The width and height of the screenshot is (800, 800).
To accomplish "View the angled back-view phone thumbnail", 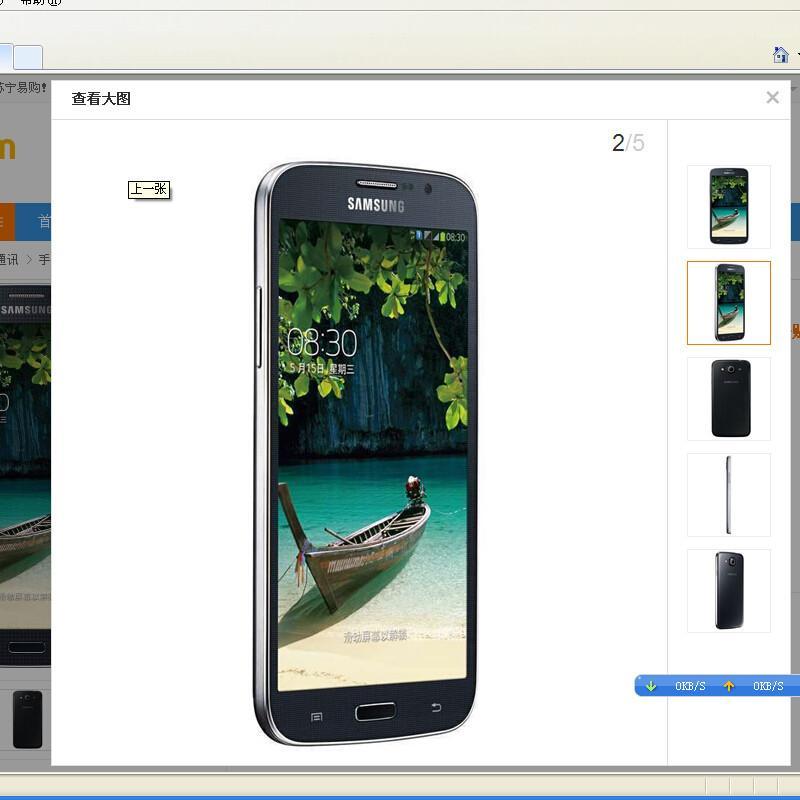I will [729, 590].
